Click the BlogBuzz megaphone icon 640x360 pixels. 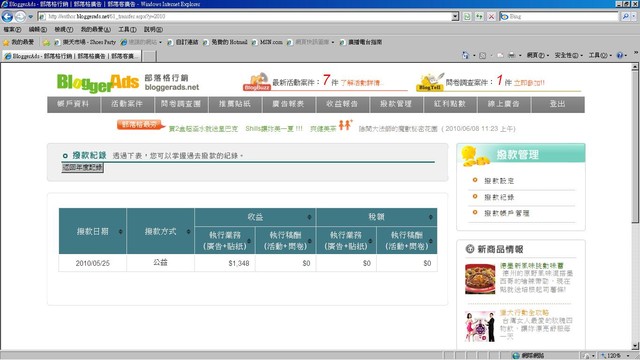click(x=257, y=82)
